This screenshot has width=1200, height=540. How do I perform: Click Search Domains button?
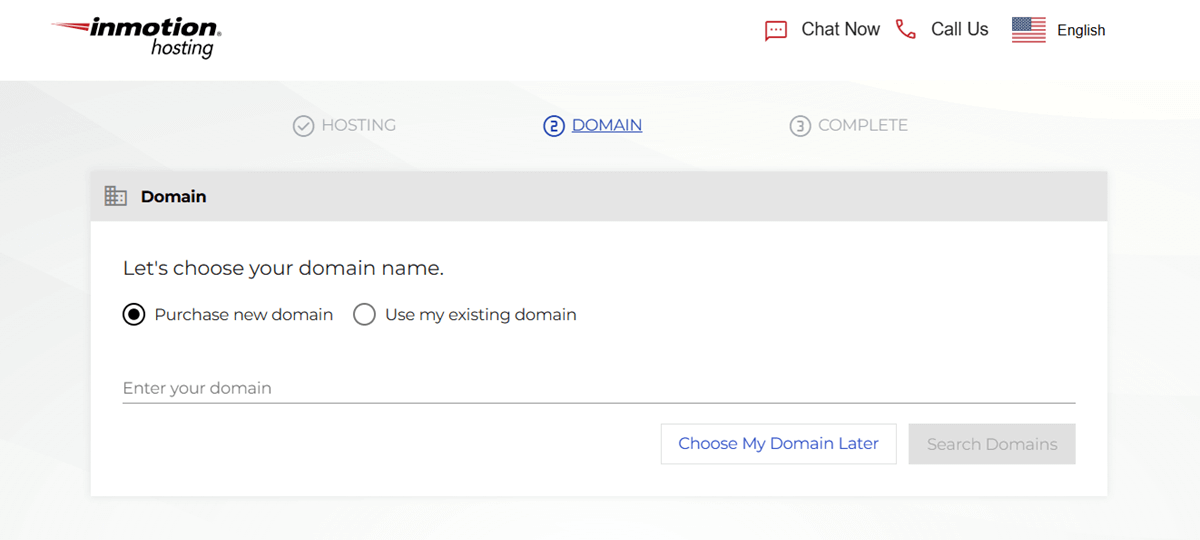click(x=992, y=444)
